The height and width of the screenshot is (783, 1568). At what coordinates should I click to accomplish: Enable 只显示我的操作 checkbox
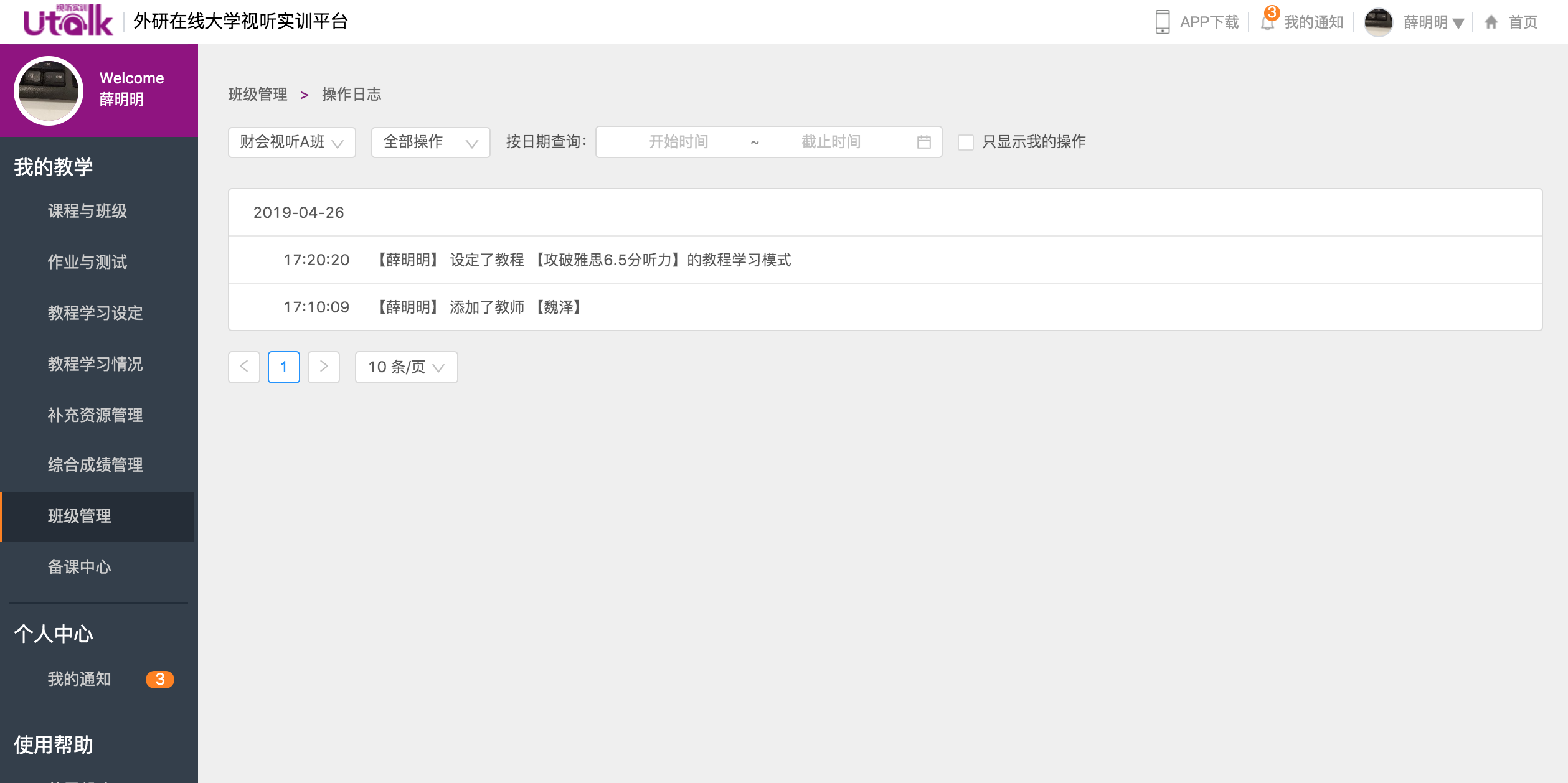[965, 142]
